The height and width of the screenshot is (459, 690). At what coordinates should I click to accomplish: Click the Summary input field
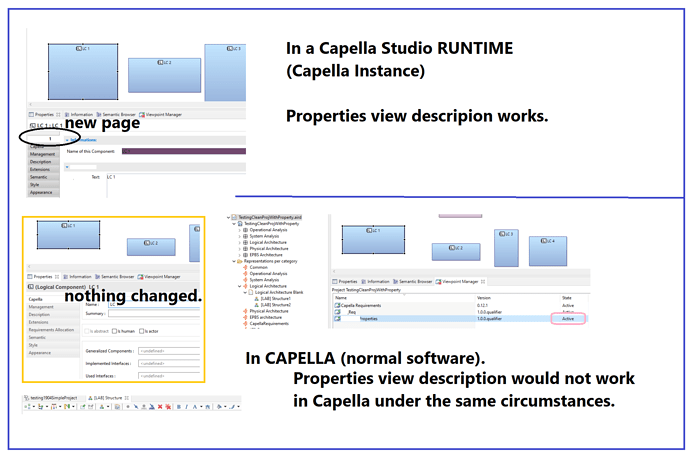point(154,314)
